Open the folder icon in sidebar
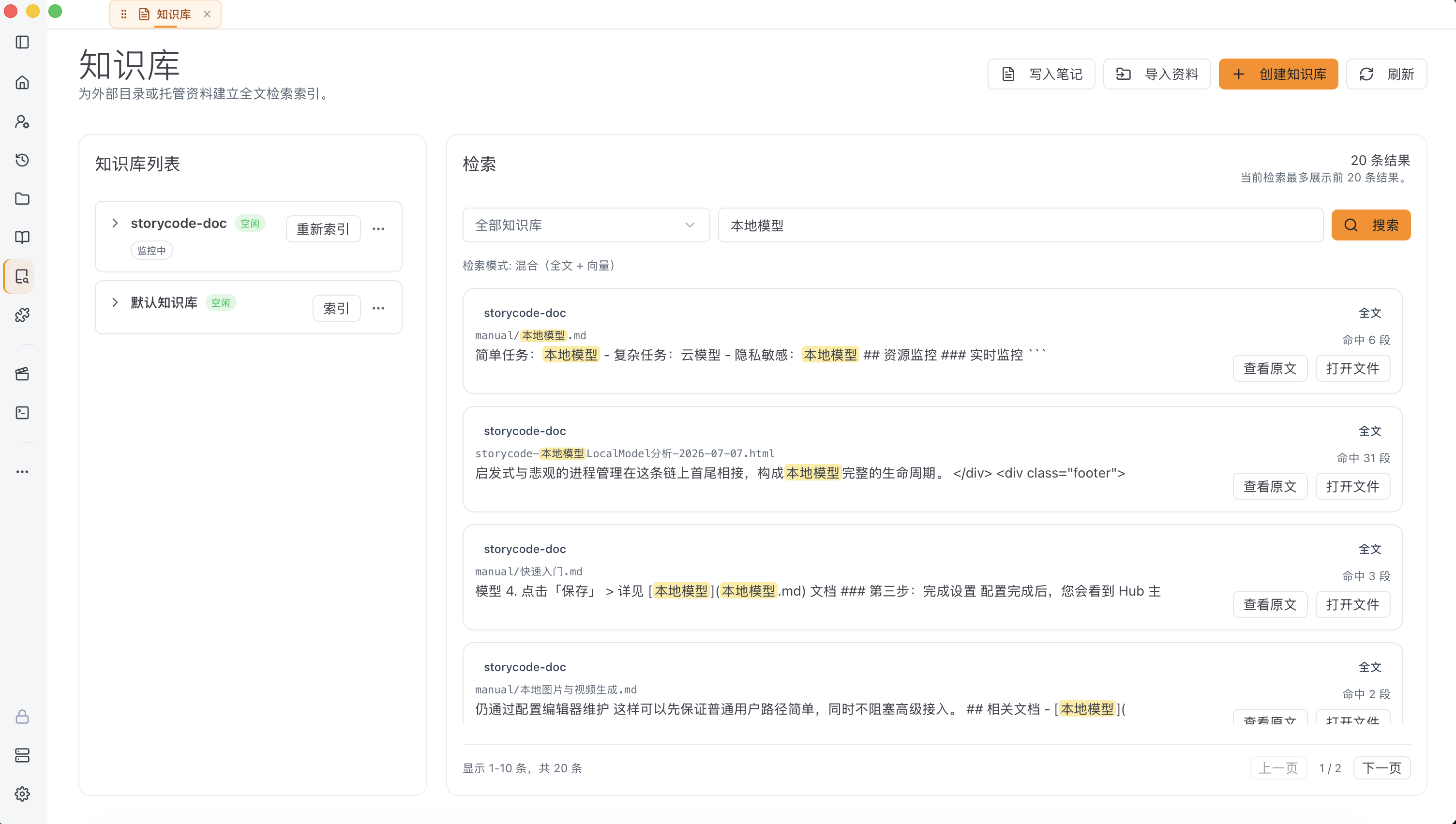The height and width of the screenshot is (824, 1456). click(22, 199)
